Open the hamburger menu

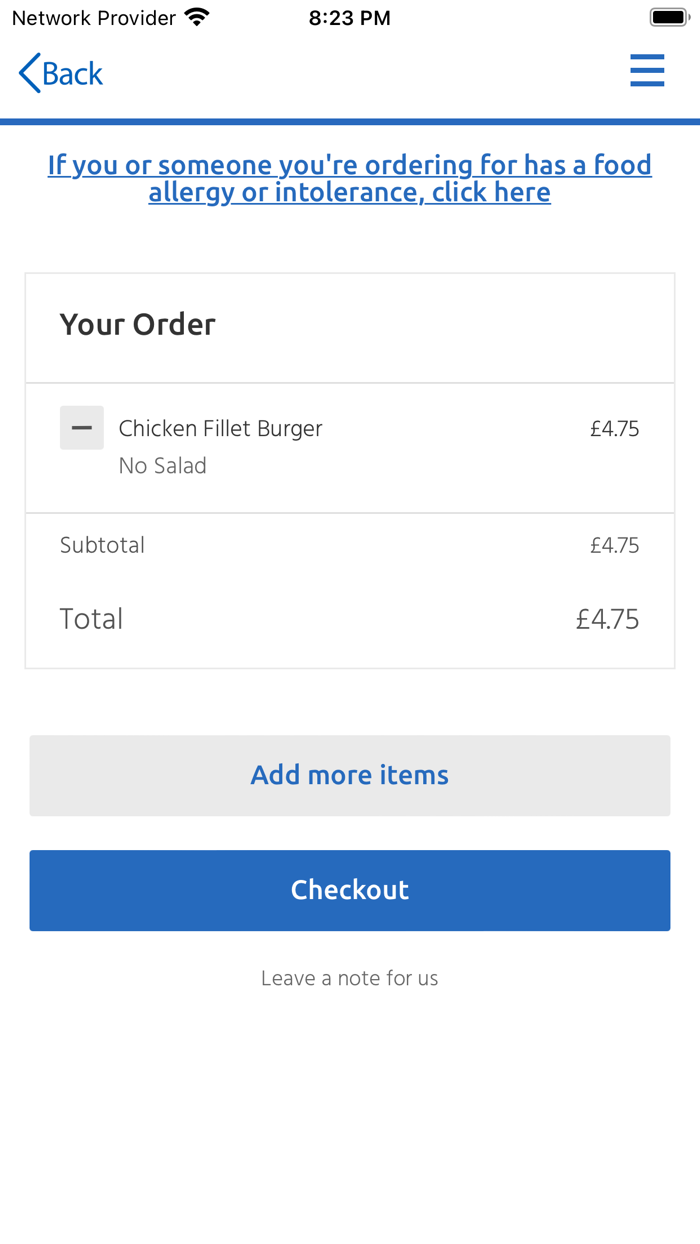pos(647,71)
